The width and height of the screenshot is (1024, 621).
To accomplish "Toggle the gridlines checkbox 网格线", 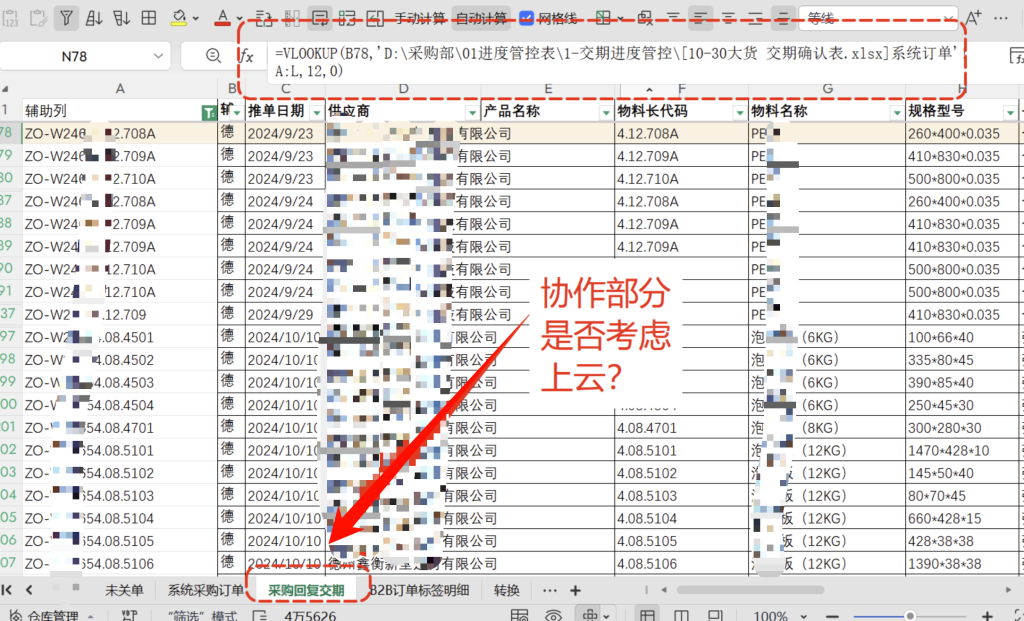I will [526, 18].
